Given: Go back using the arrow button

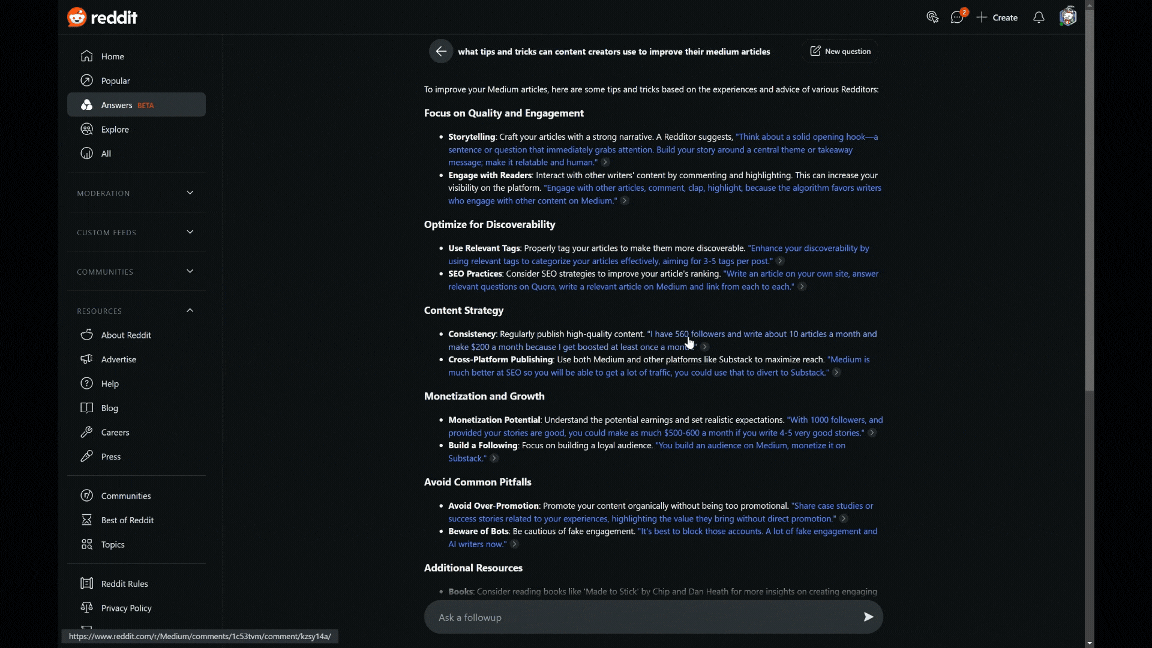Looking at the screenshot, I should point(441,51).
